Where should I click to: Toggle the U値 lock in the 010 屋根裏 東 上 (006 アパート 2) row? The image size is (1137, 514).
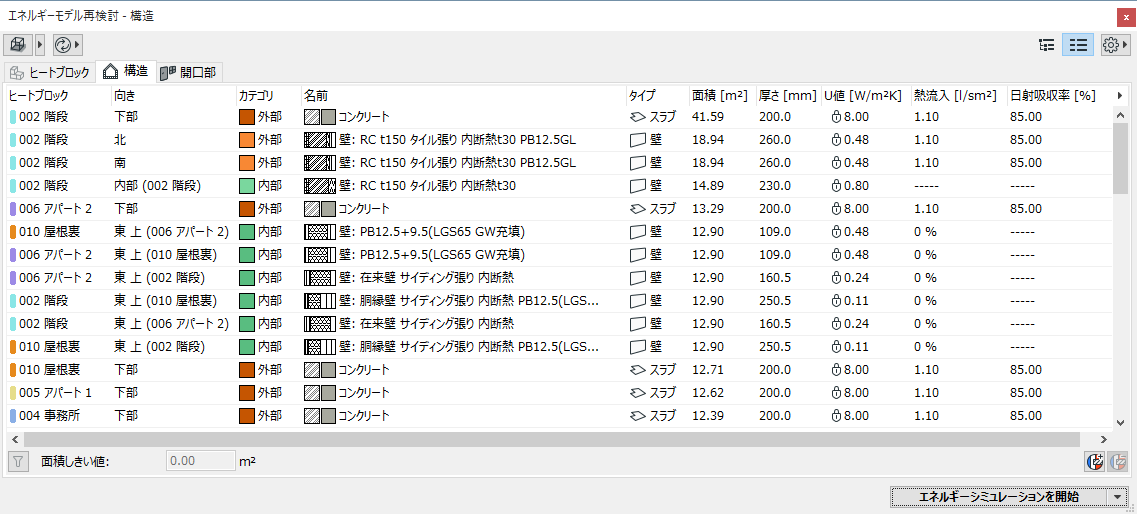(835, 232)
